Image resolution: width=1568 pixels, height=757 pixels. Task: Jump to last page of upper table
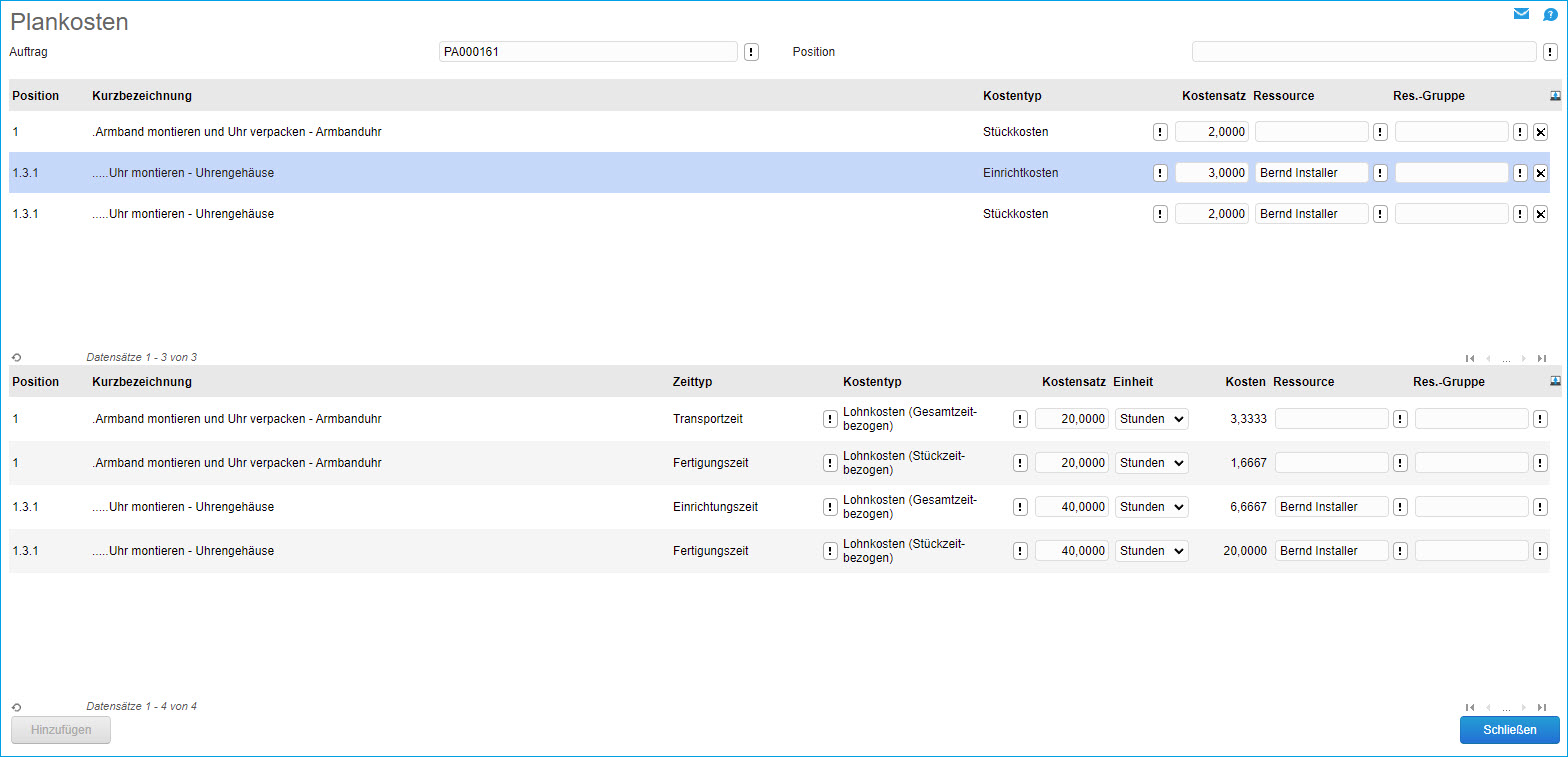[1542, 358]
